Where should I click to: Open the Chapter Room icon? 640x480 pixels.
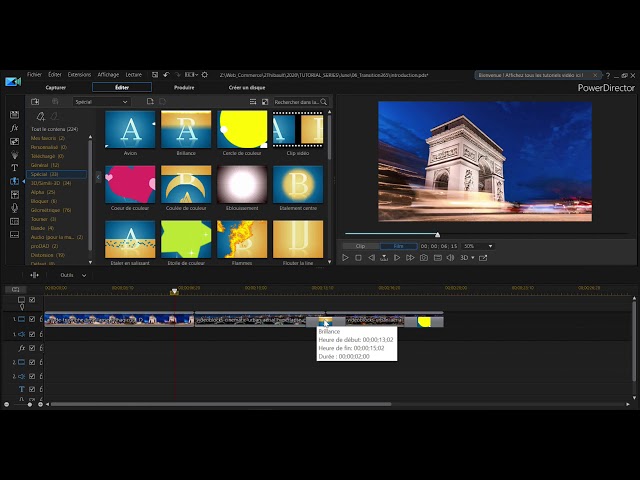point(14,221)
